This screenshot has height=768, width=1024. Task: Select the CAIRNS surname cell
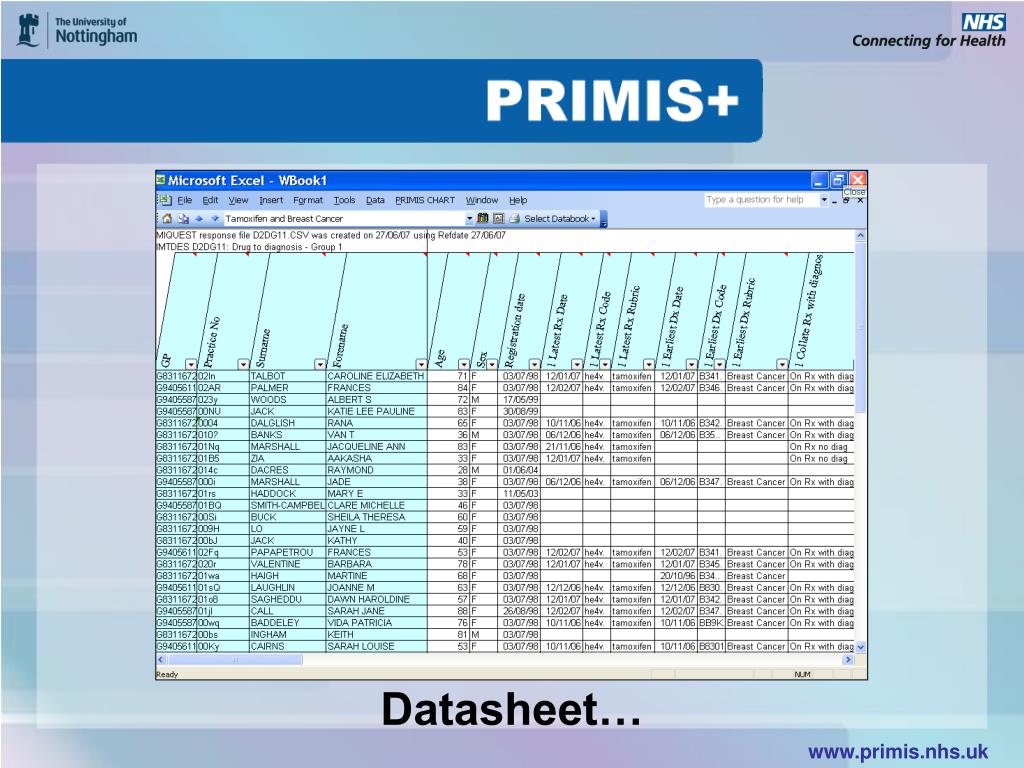coord(287,647)
